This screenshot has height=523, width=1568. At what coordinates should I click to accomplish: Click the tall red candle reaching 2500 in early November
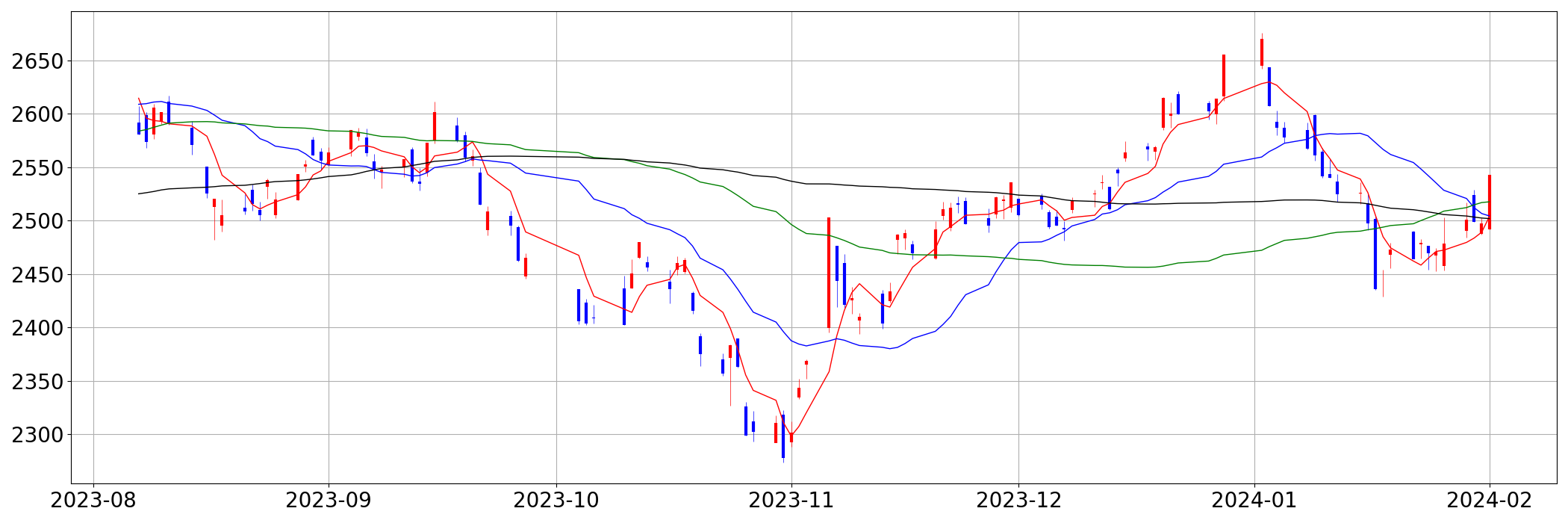point(829,273)
